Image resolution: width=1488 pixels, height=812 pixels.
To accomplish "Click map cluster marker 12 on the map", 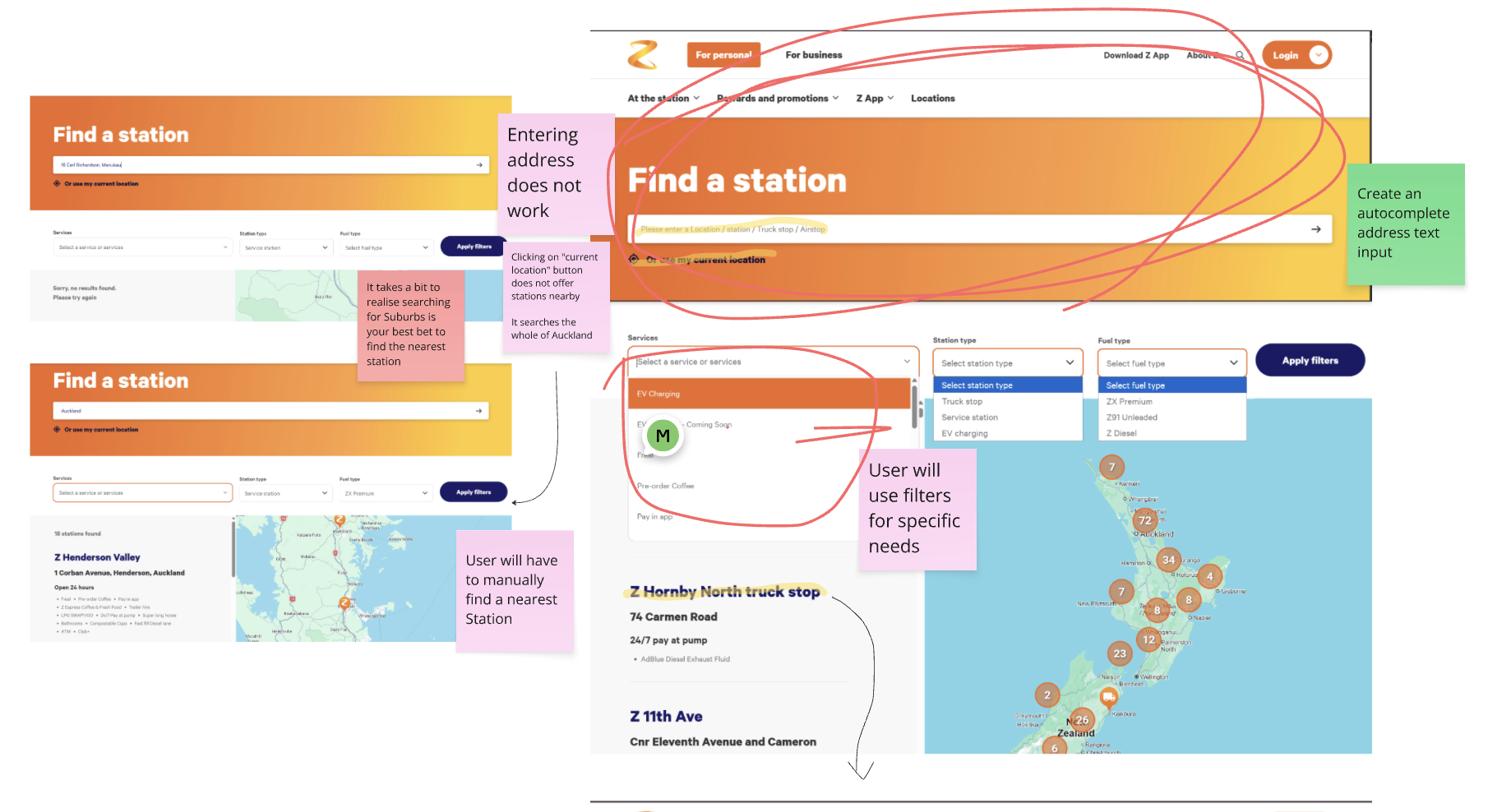I will pyautogui.click(x=1148, y=639).
